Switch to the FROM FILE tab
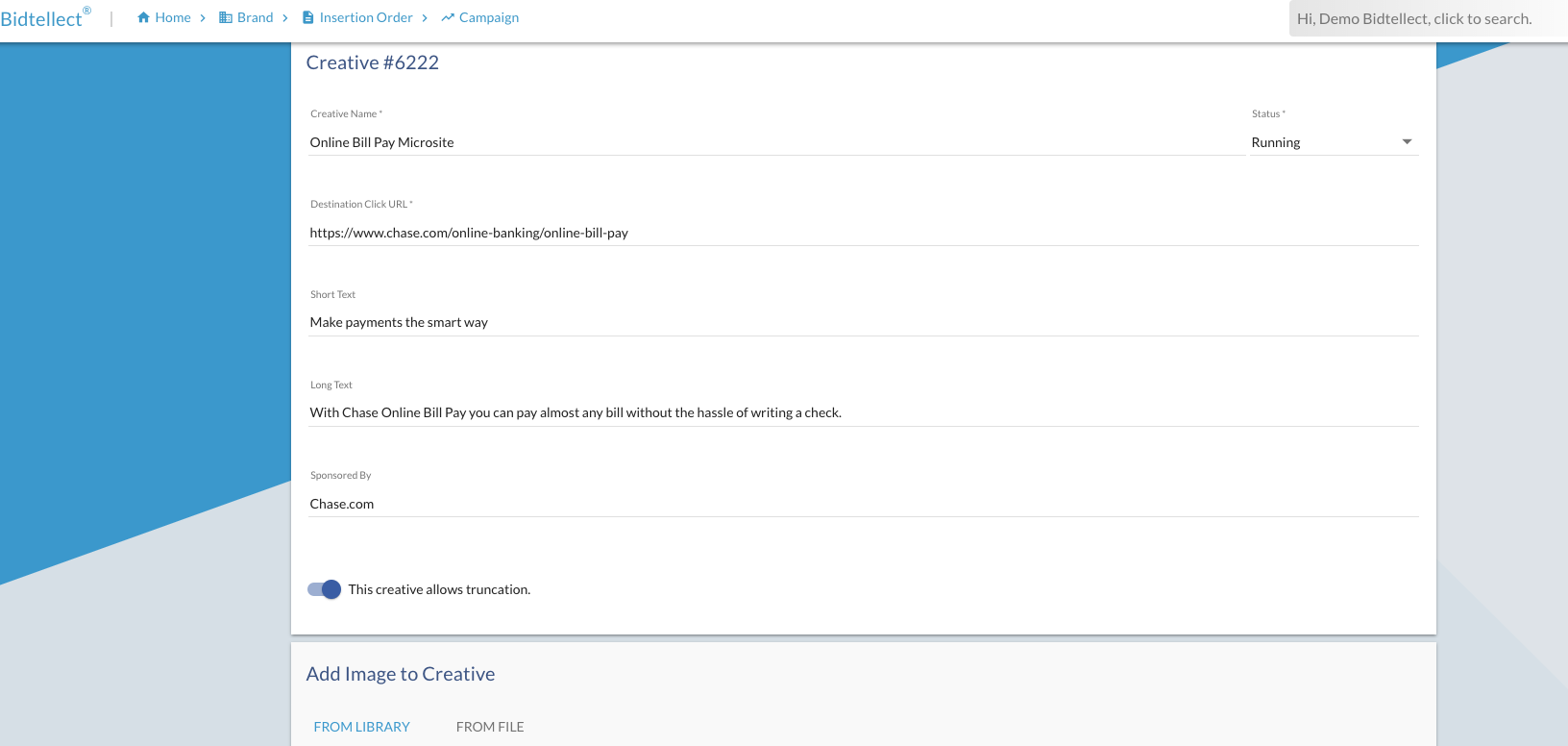The width and height of the screenshot is (1568, 746). (x=490, y=727)
